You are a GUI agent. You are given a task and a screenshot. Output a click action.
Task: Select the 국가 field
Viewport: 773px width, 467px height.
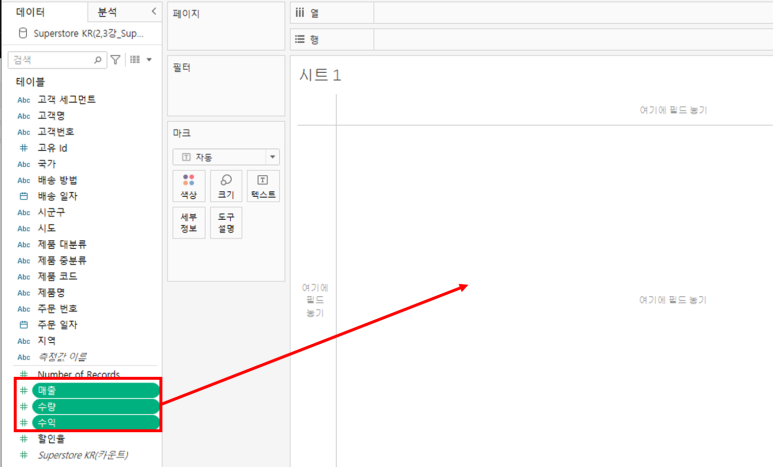click(47, 164)
